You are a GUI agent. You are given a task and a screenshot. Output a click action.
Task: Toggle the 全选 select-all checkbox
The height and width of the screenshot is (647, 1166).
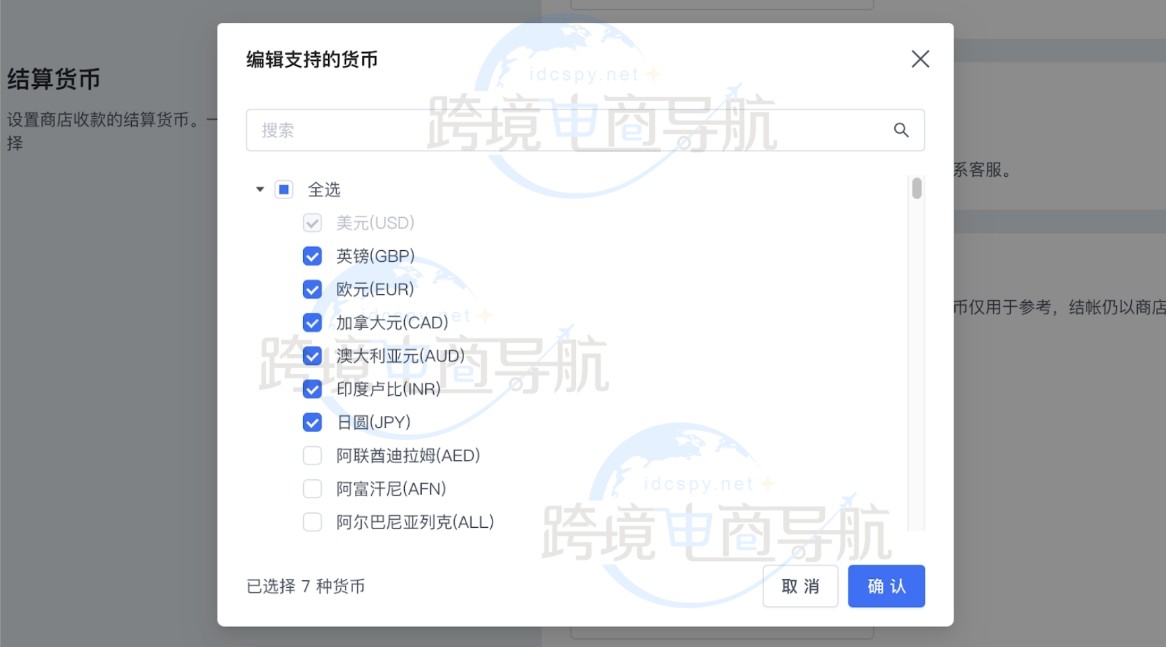(284, 189)
